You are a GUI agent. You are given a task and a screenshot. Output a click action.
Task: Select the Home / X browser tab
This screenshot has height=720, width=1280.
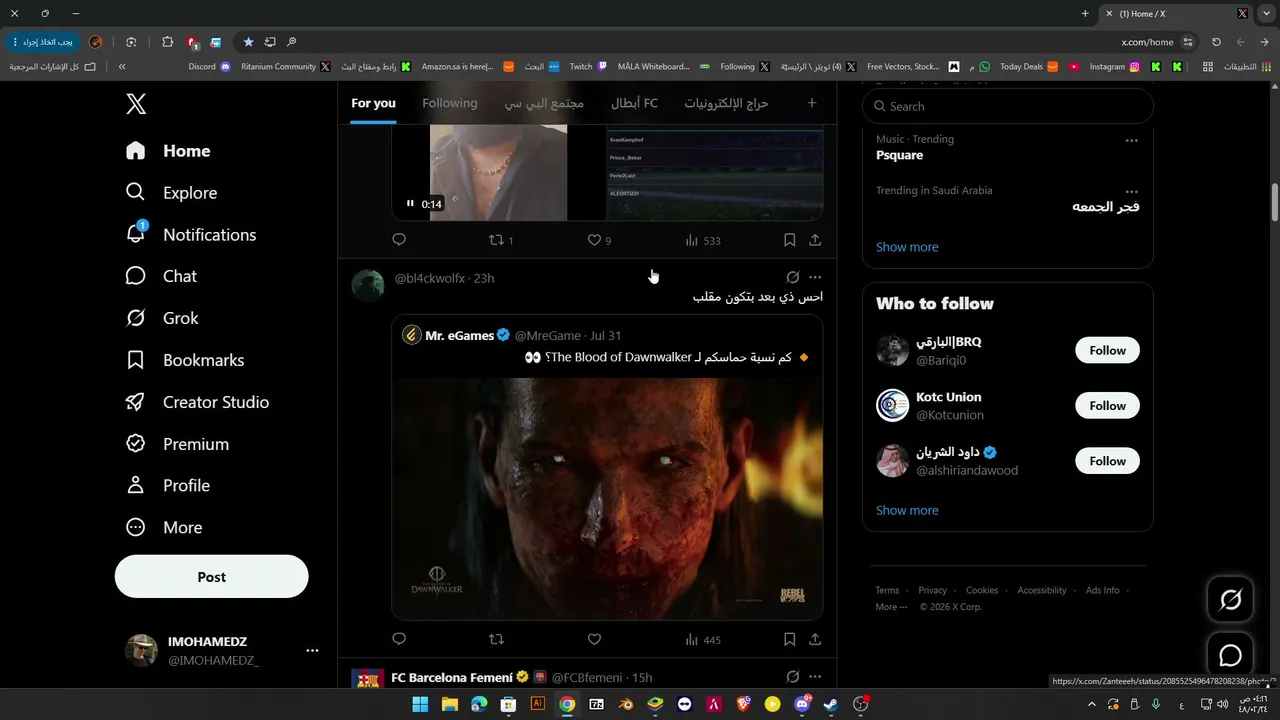(1177, 14)
